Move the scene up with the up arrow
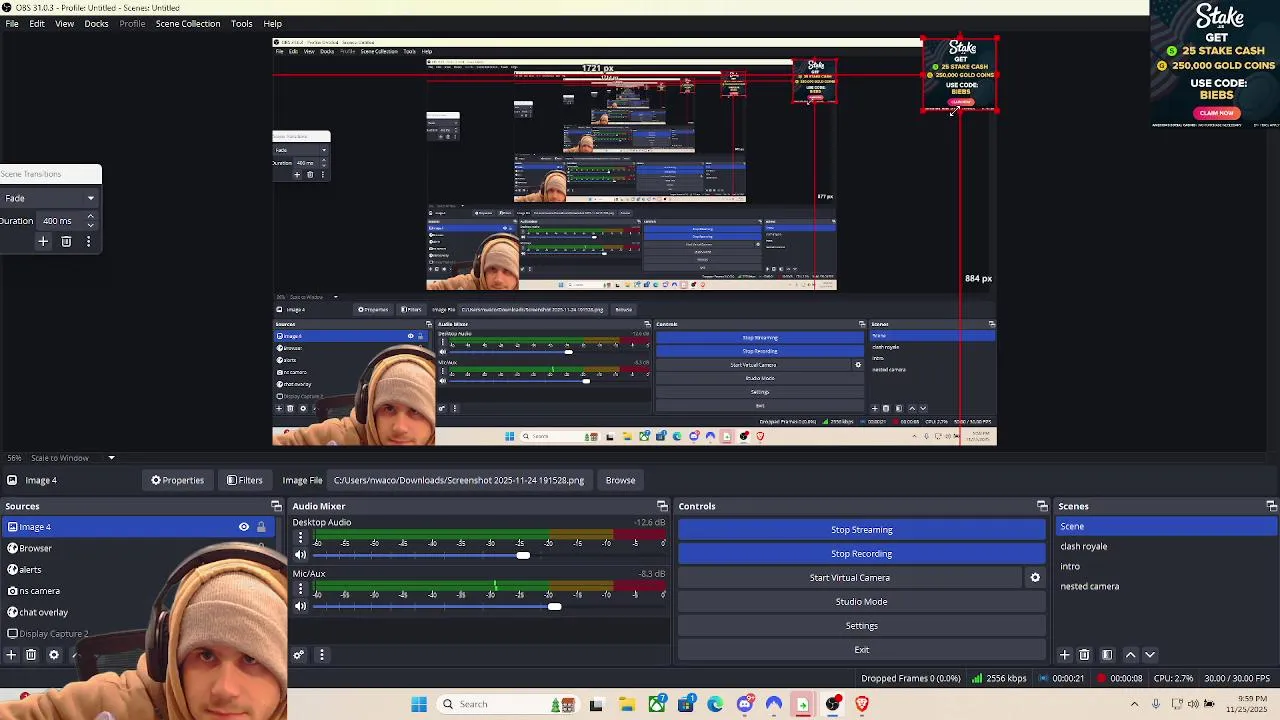Image resolution: width=1280 pixels, height=720 pixels. click(x=1131, y=655)
